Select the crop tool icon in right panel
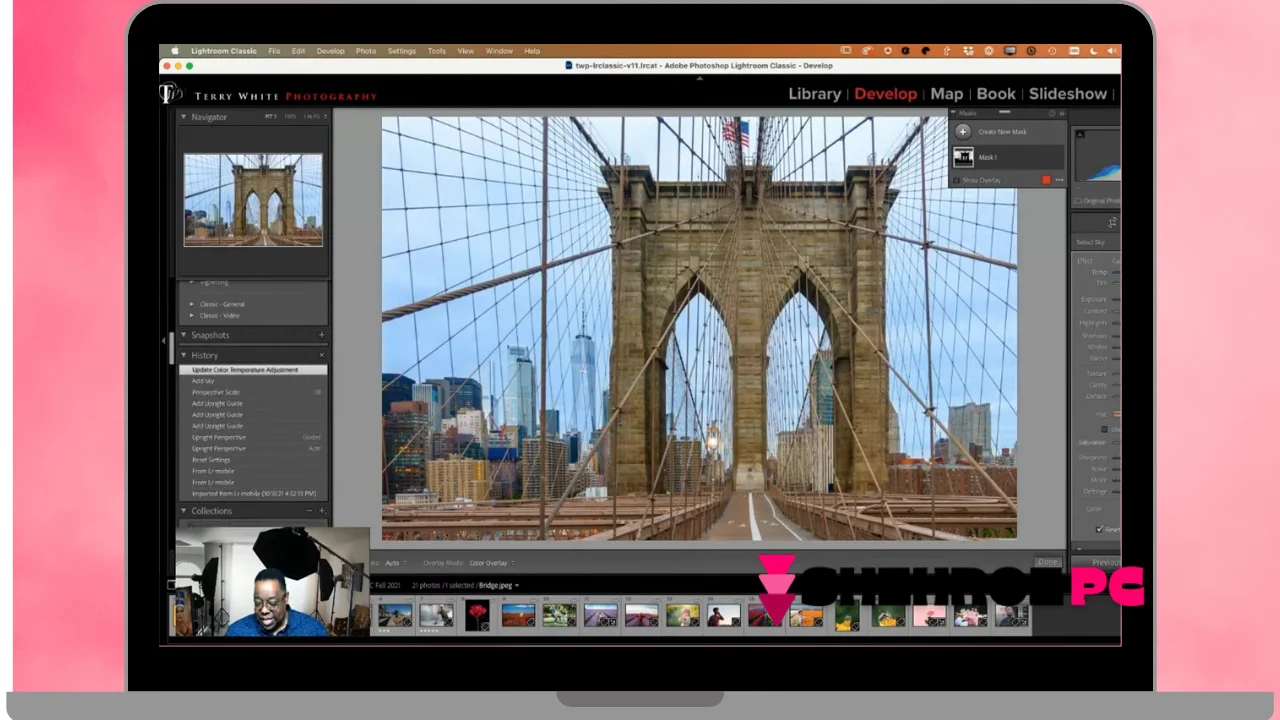Viewport: 1280px width, 720px height. coord(1112,222)
